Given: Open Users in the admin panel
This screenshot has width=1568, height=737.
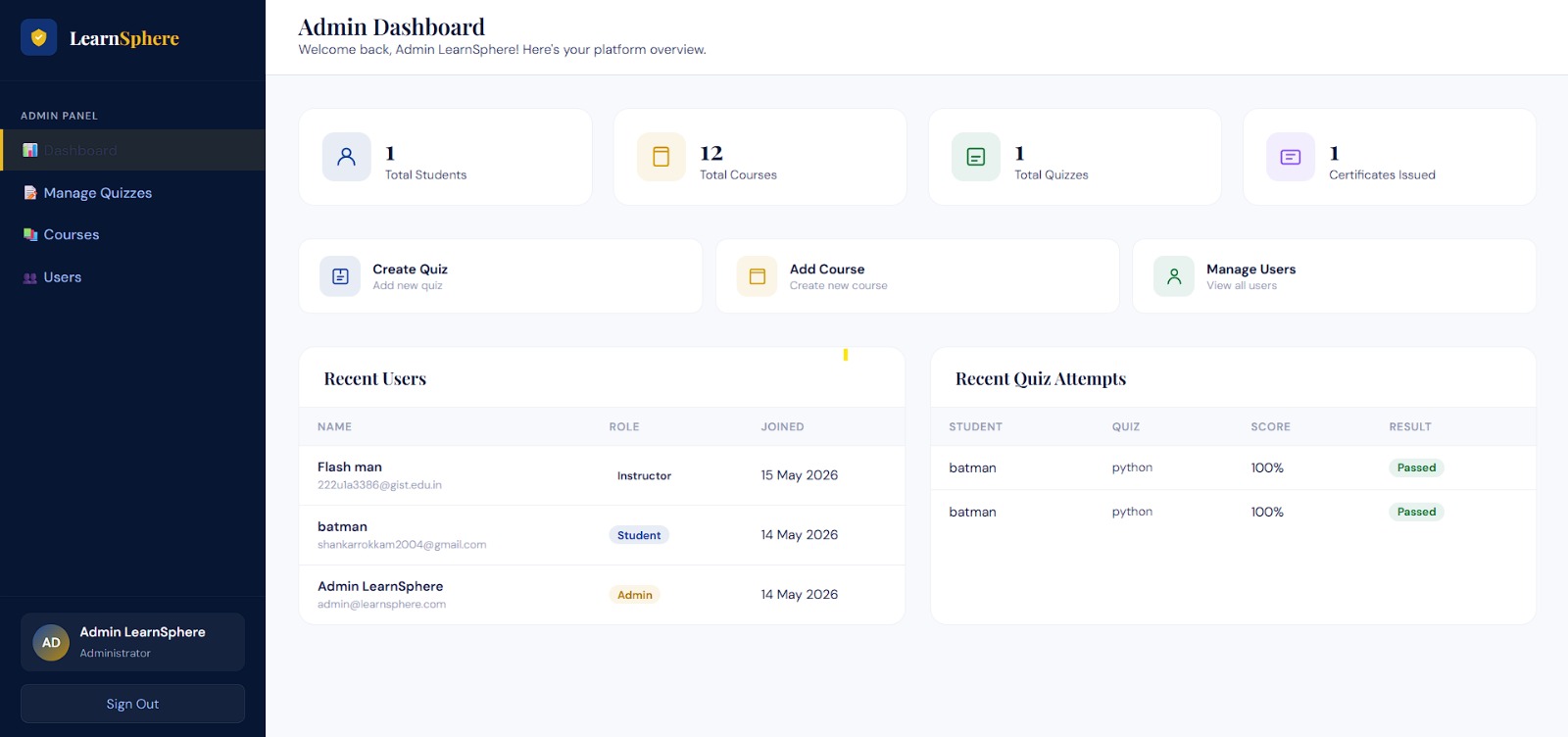Looking at the screenshot, I should pyautogui.click(x=132, y=277).
